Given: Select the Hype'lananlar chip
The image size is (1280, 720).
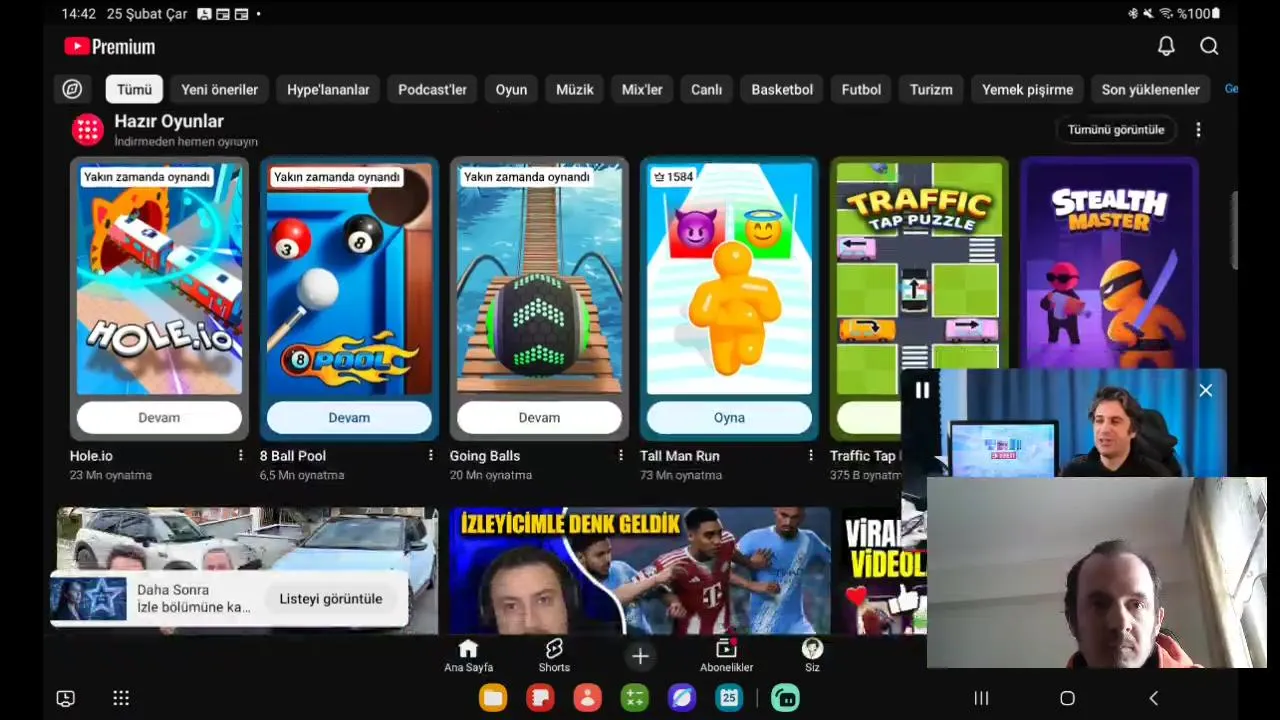Looking at the screenshot, I should [x=328, y=89].
